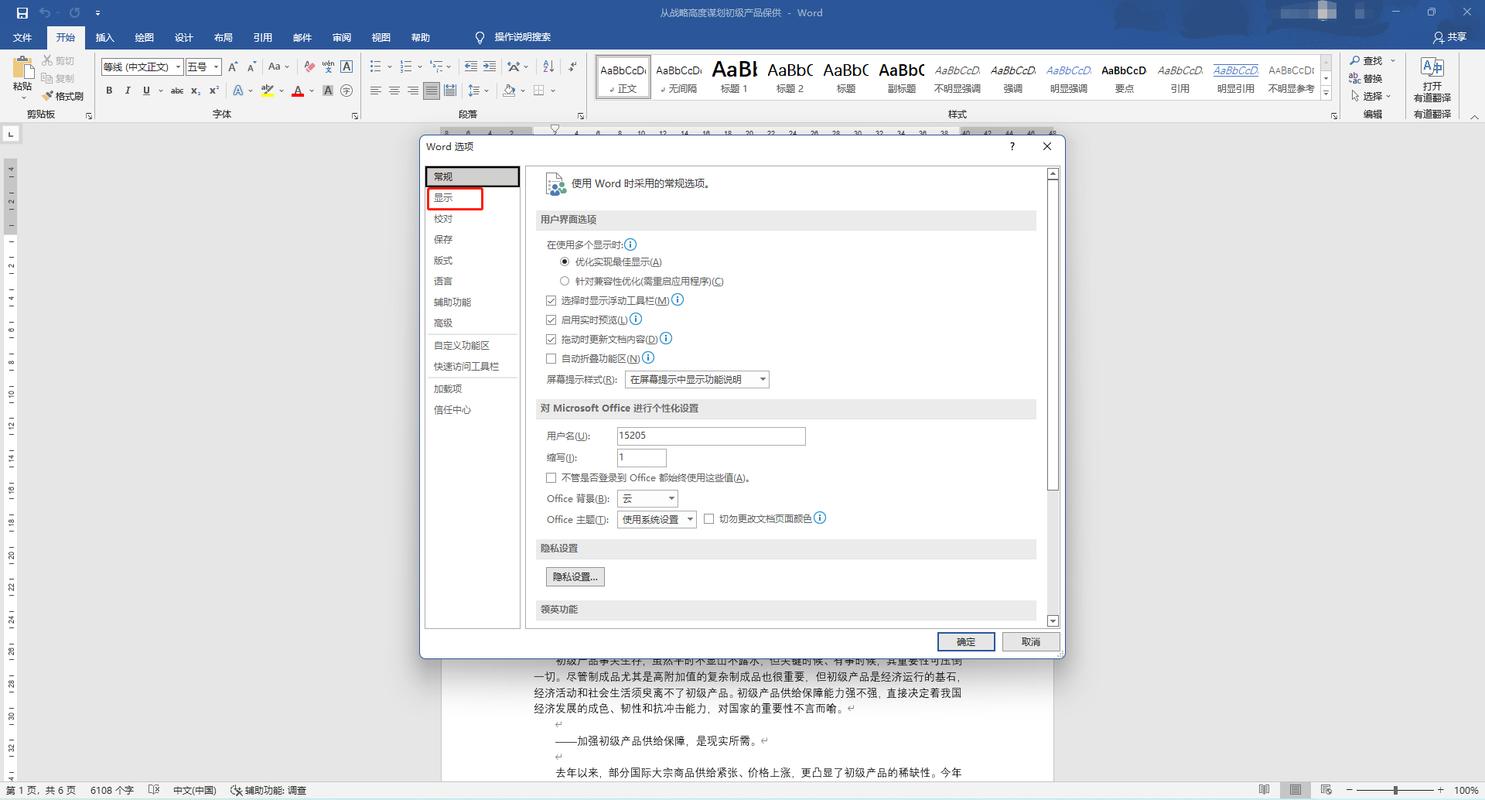Toggle show paragraph marks
Viewport: 1485px width, 800px height.
pos(572,67)
